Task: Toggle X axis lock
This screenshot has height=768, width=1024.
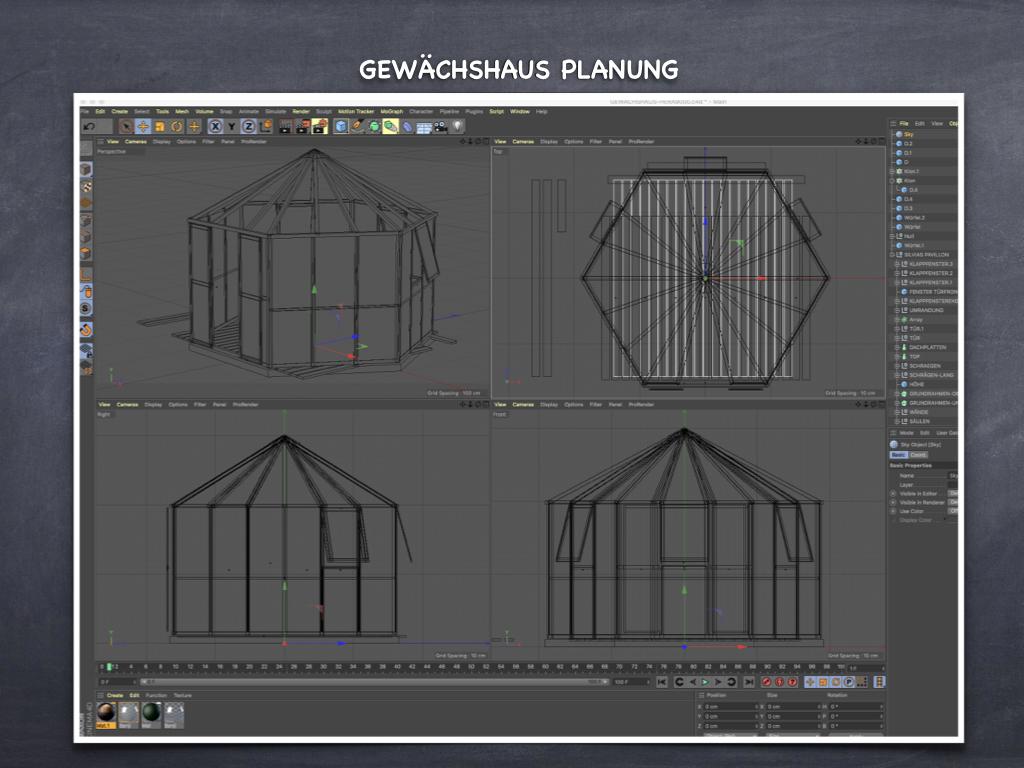Action: point(214,126)
